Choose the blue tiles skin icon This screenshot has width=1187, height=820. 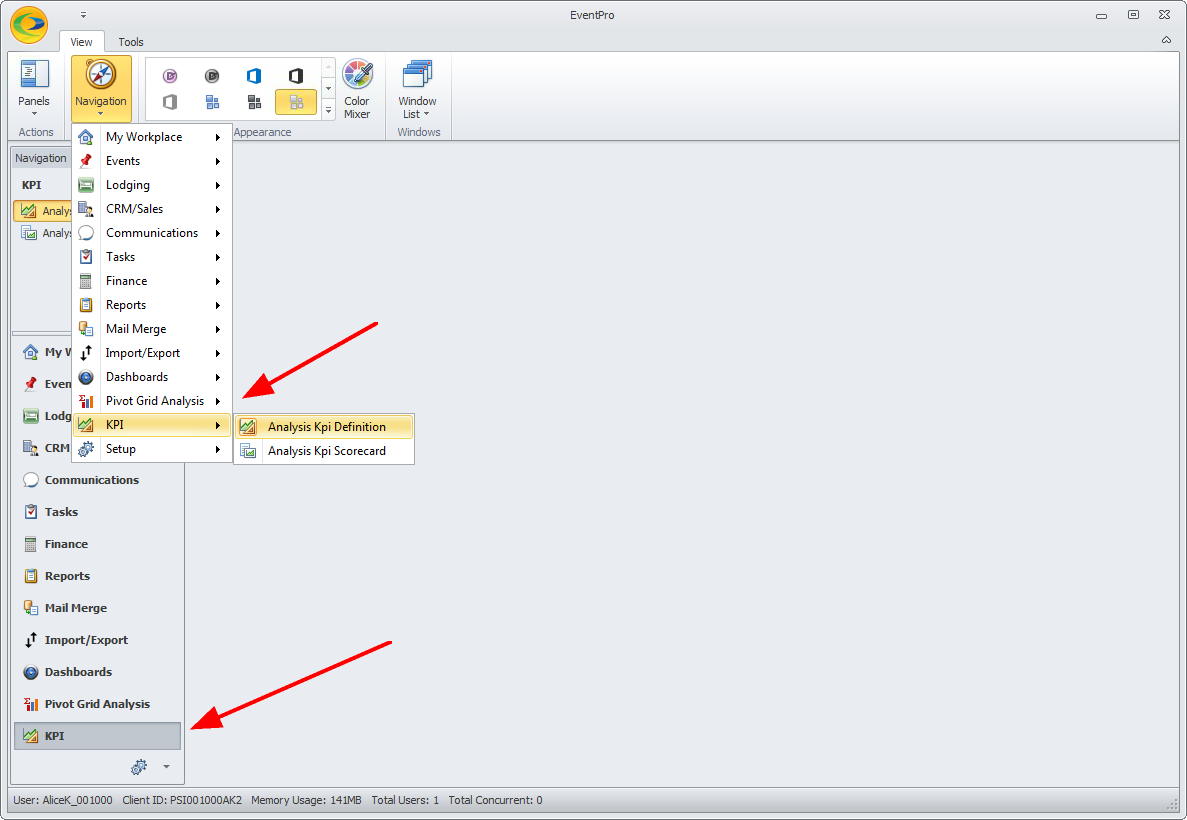213,101
